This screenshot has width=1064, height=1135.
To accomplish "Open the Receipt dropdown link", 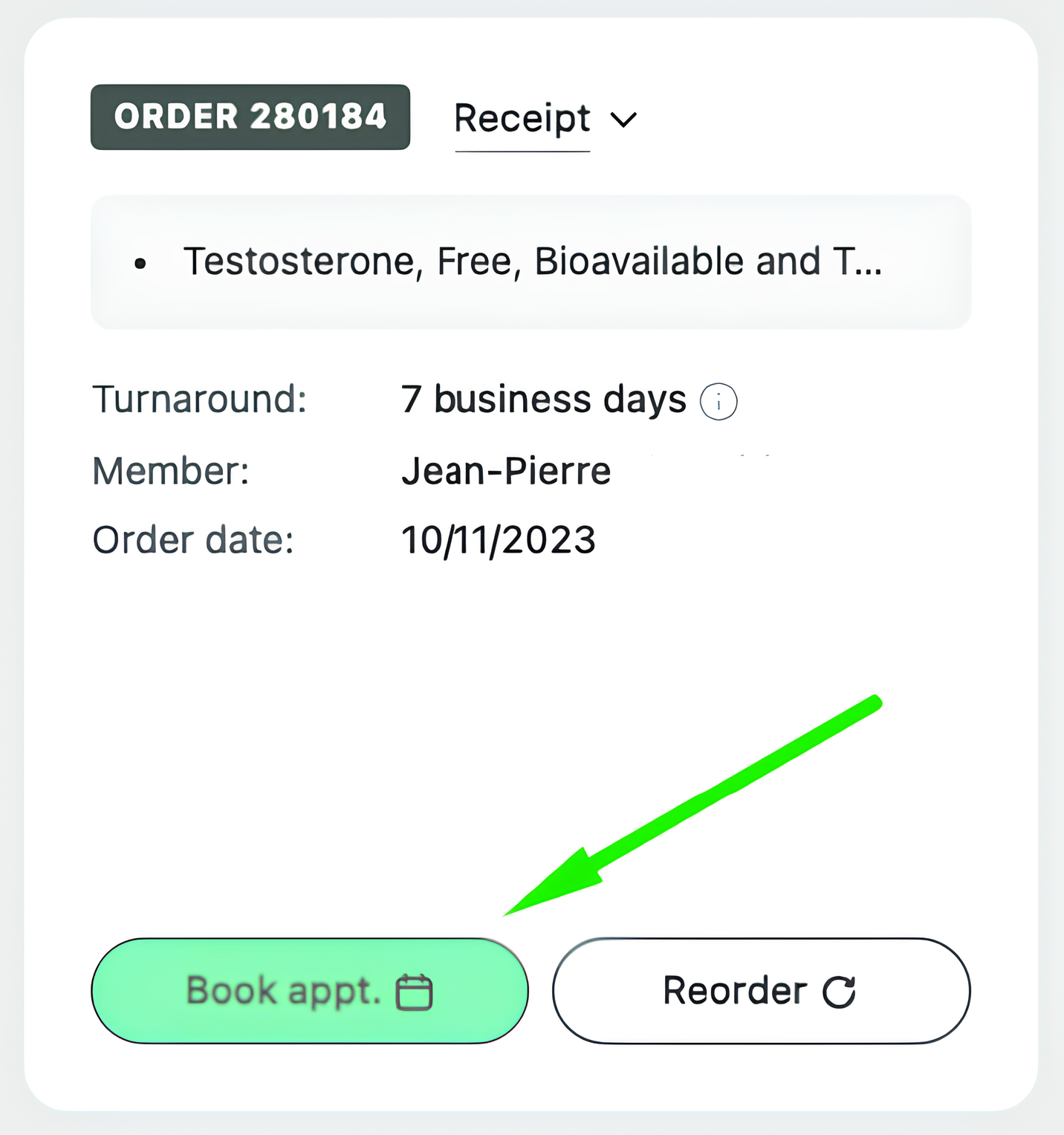I will [x=522, y=119].
